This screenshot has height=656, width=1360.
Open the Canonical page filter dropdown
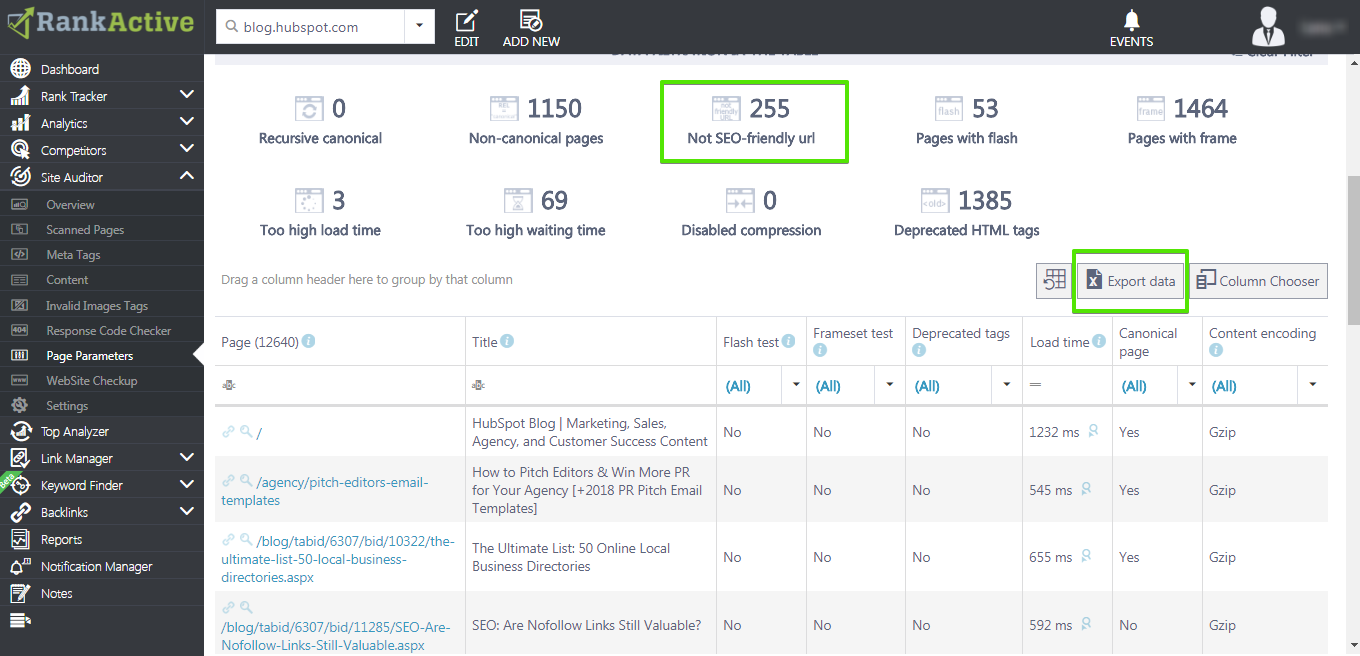click(1191, 385)
